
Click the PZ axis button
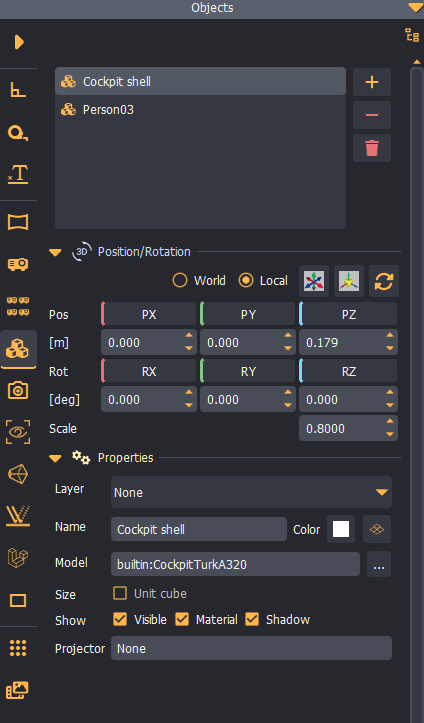coord(348,314)
